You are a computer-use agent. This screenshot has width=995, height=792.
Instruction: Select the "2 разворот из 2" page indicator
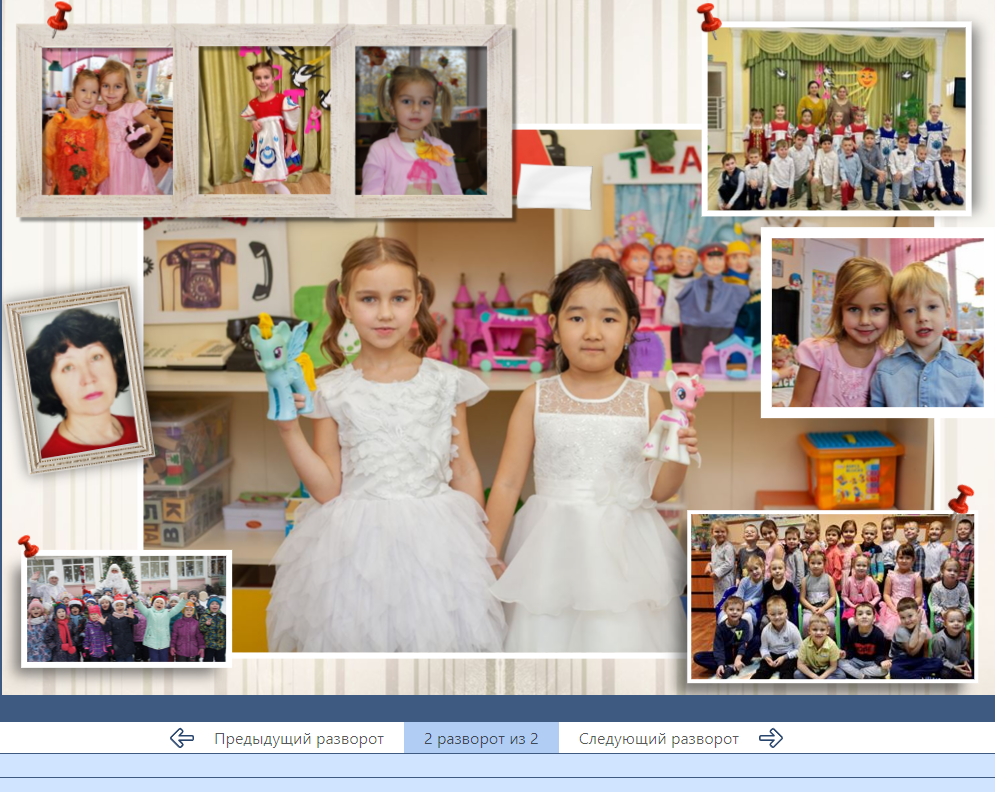(x=481, y=739)
